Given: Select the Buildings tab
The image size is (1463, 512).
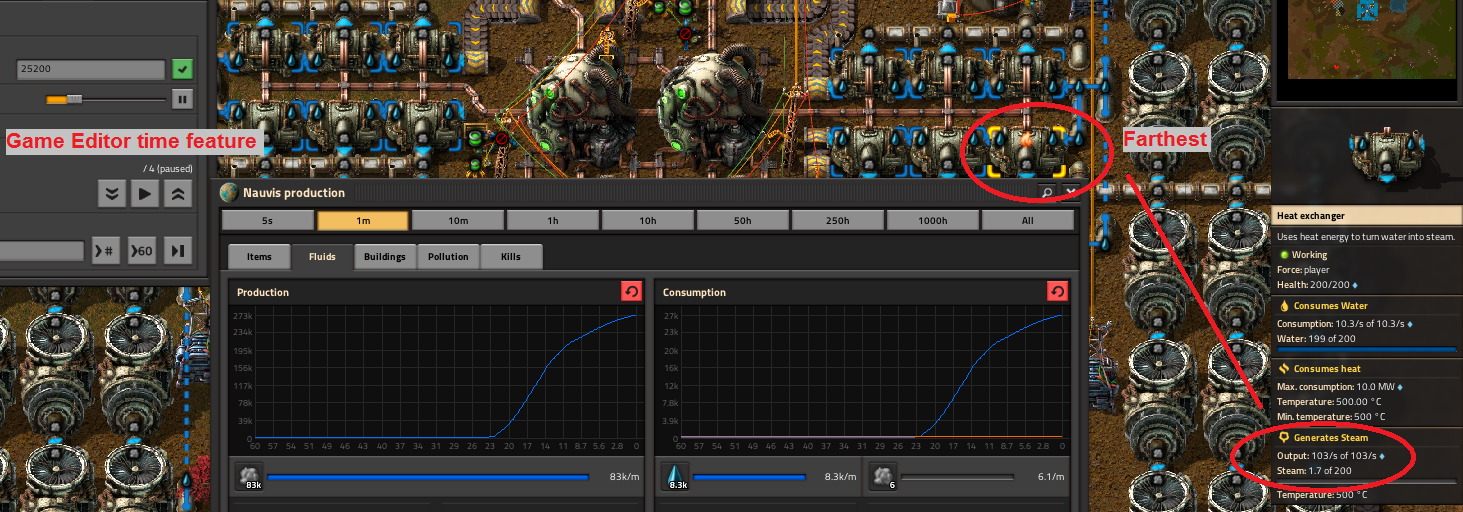Looking at the screenshot, I should coord(385,257).
